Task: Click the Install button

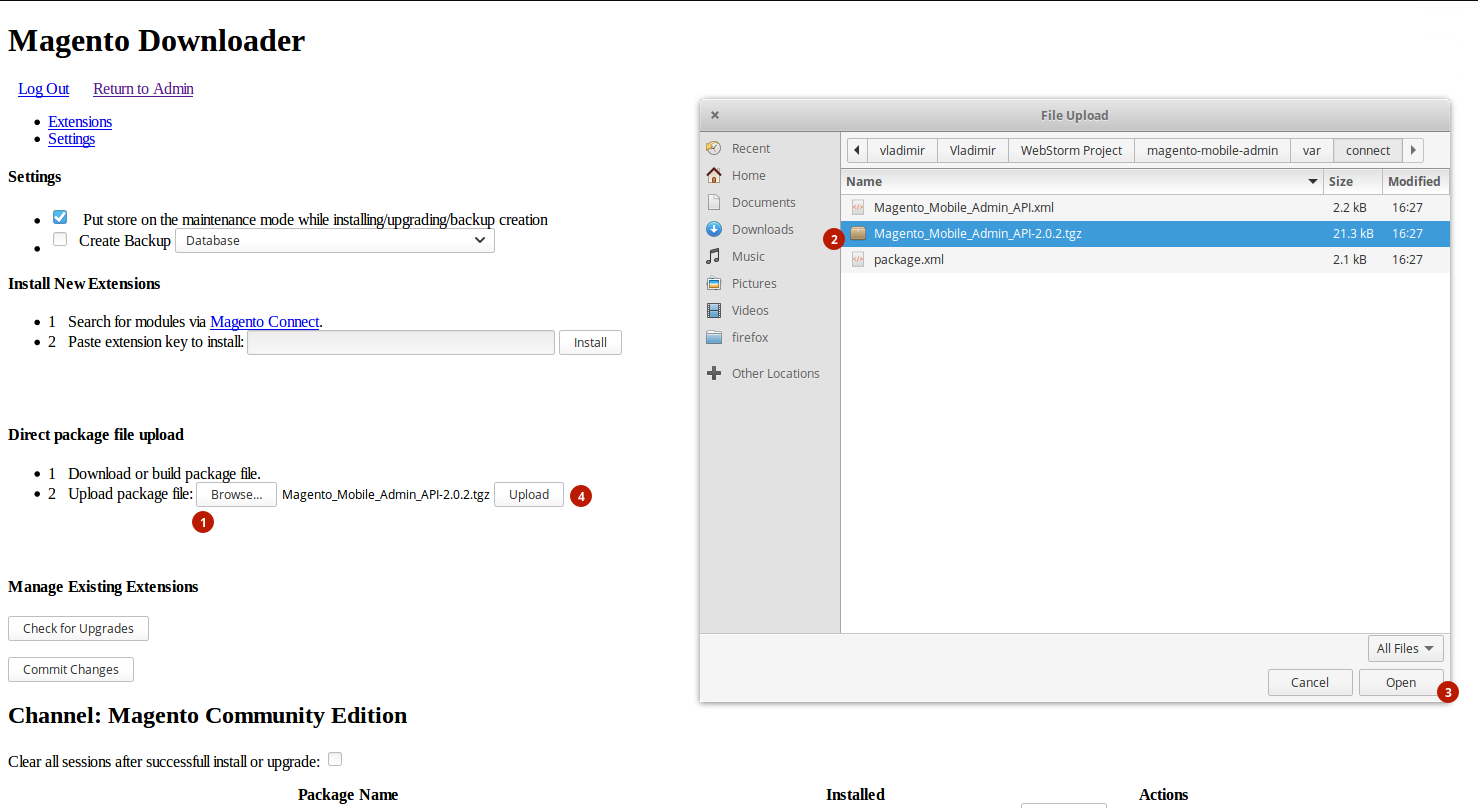Action: tap(590, 342)
